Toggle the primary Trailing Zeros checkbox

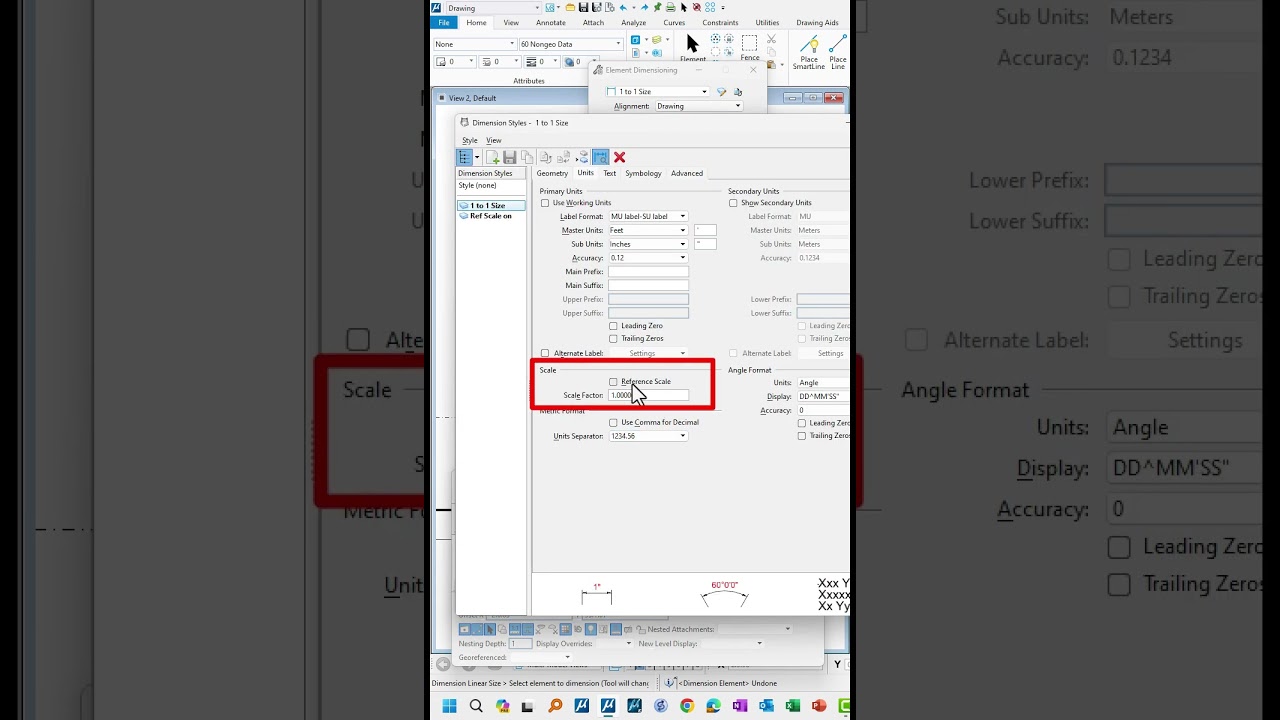point(613,339)
